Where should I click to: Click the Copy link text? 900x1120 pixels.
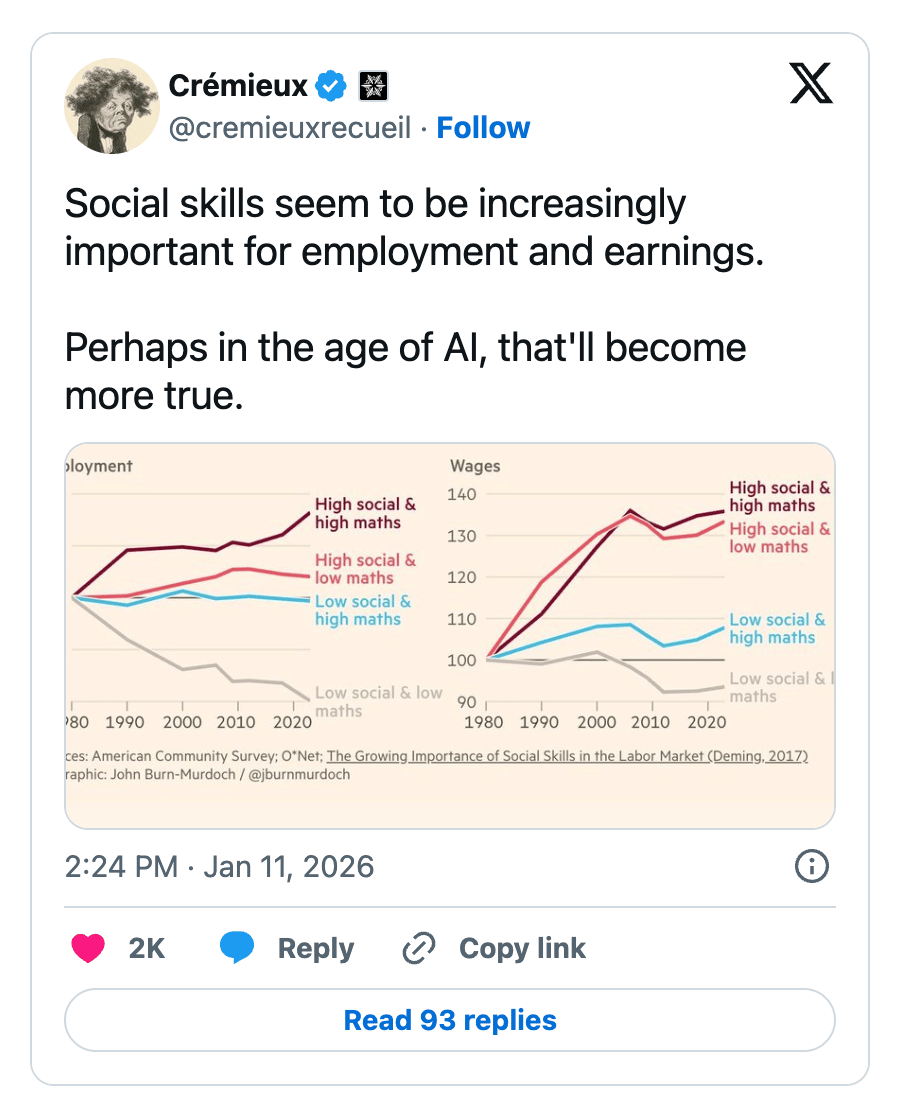[522, 949]
